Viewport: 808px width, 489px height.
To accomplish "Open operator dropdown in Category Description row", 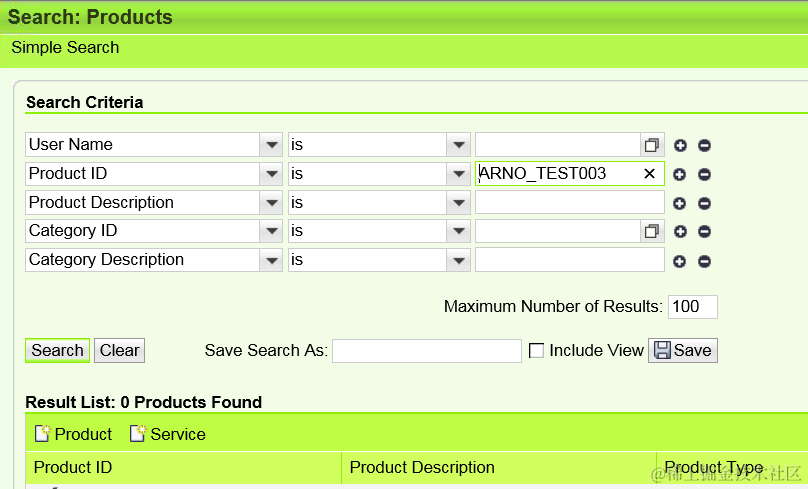I will click(x=459, y=260).
